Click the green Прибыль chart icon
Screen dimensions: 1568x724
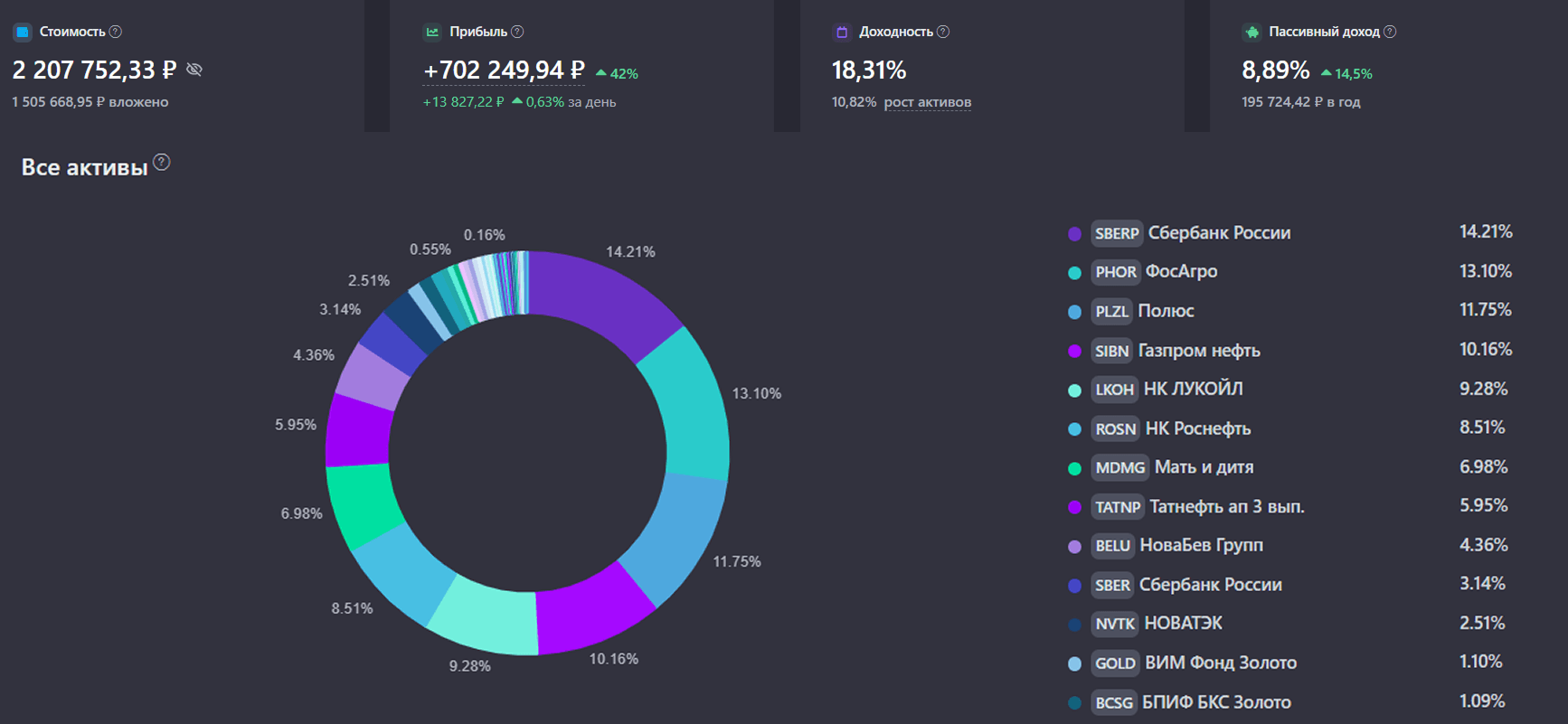(x=432, y=32)
